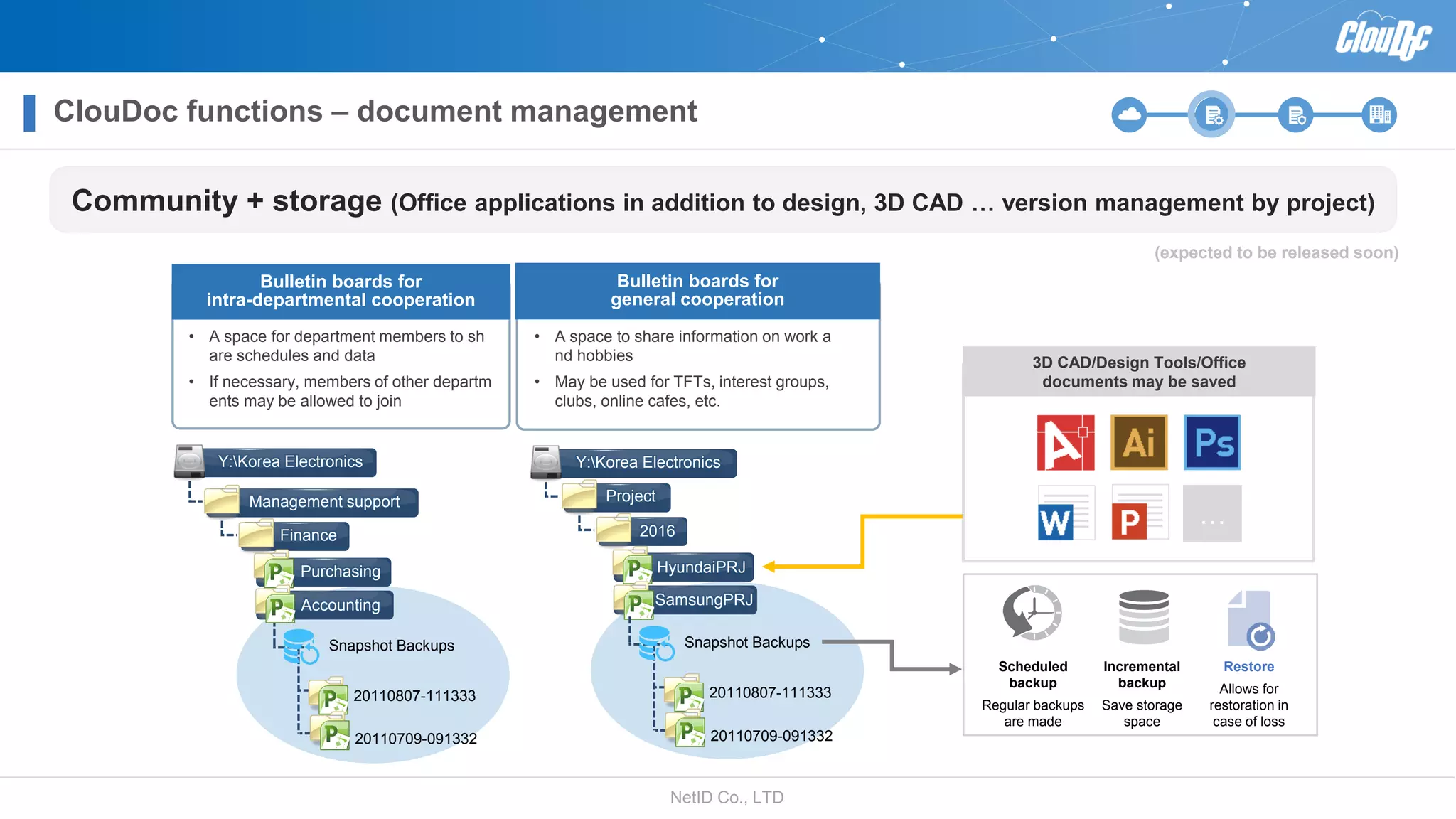
Task: Open the Finance folder
Action: click(308, 535)
